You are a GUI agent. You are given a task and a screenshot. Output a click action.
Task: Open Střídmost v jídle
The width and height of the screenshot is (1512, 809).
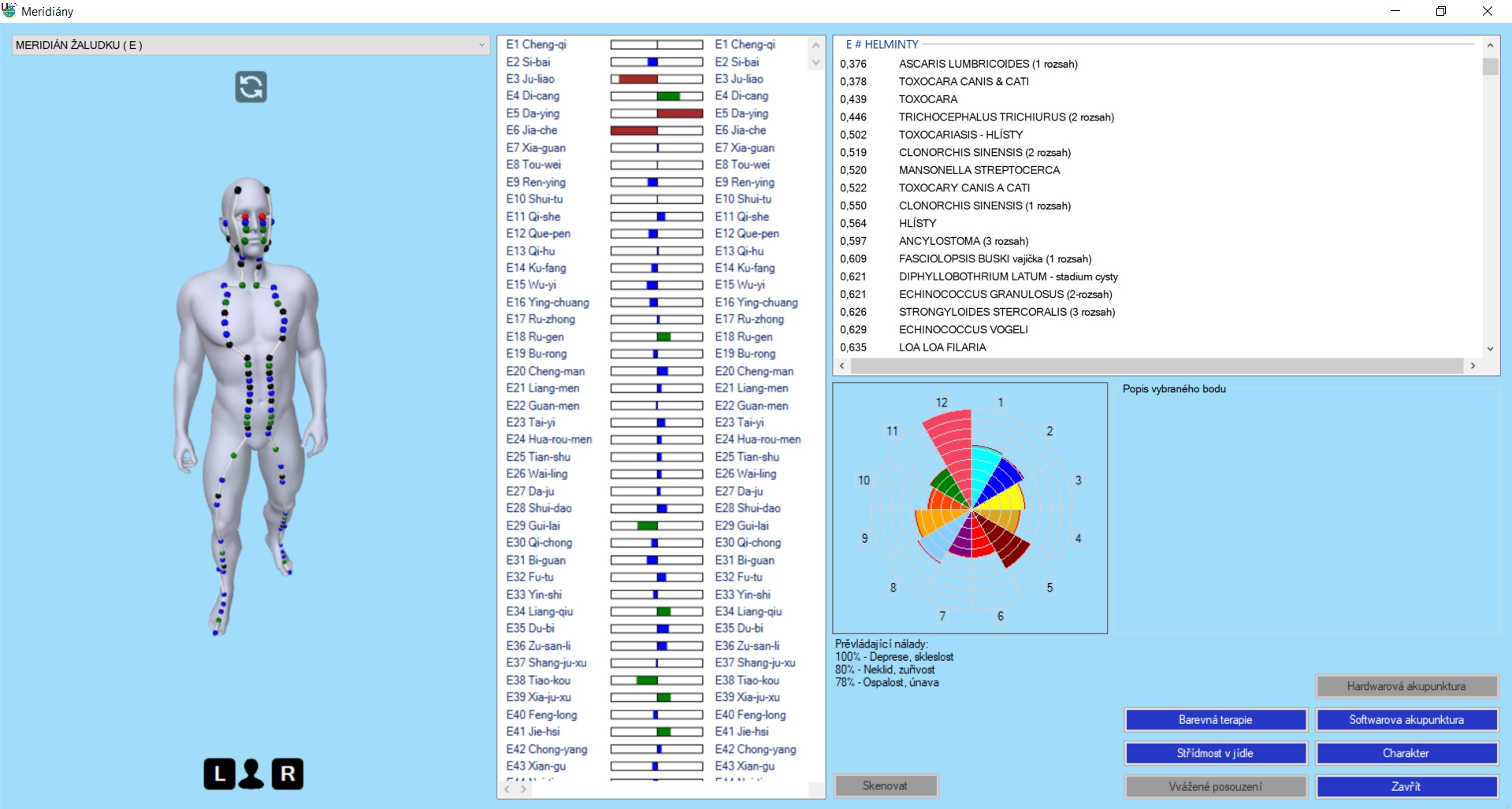(1215, 753)
